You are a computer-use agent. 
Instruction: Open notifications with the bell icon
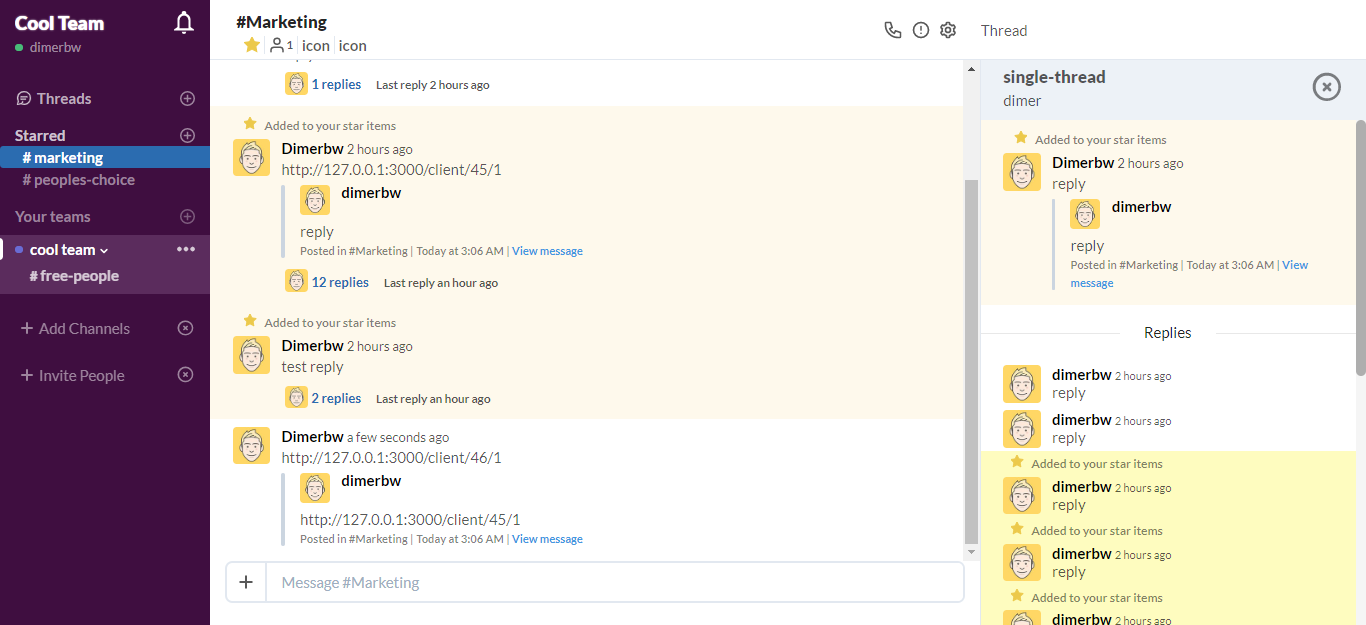(x=183, y=21)
